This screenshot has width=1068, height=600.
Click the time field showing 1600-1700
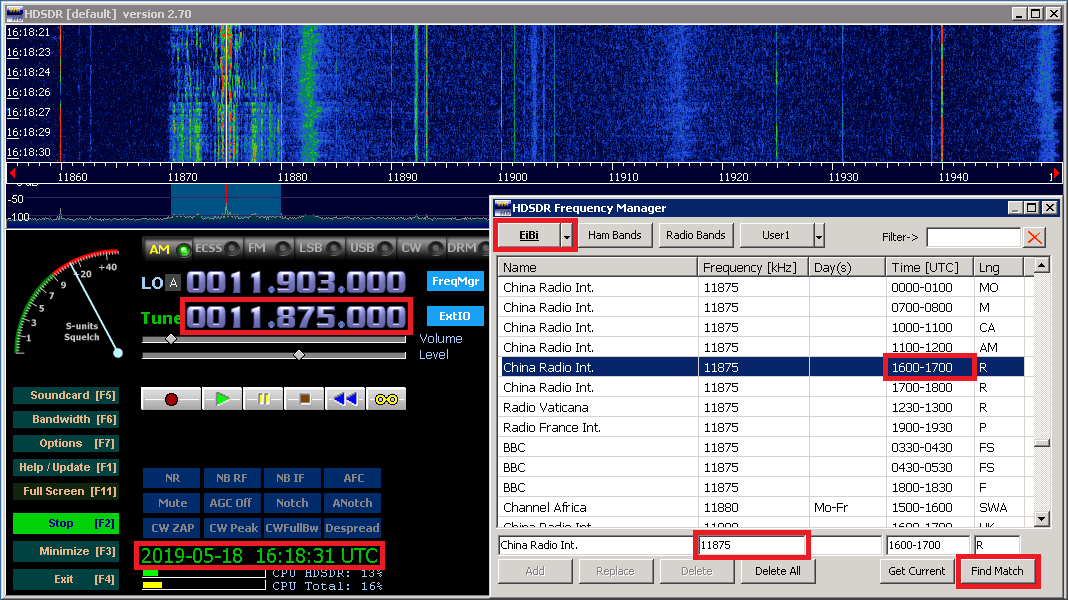coord(928,545)
